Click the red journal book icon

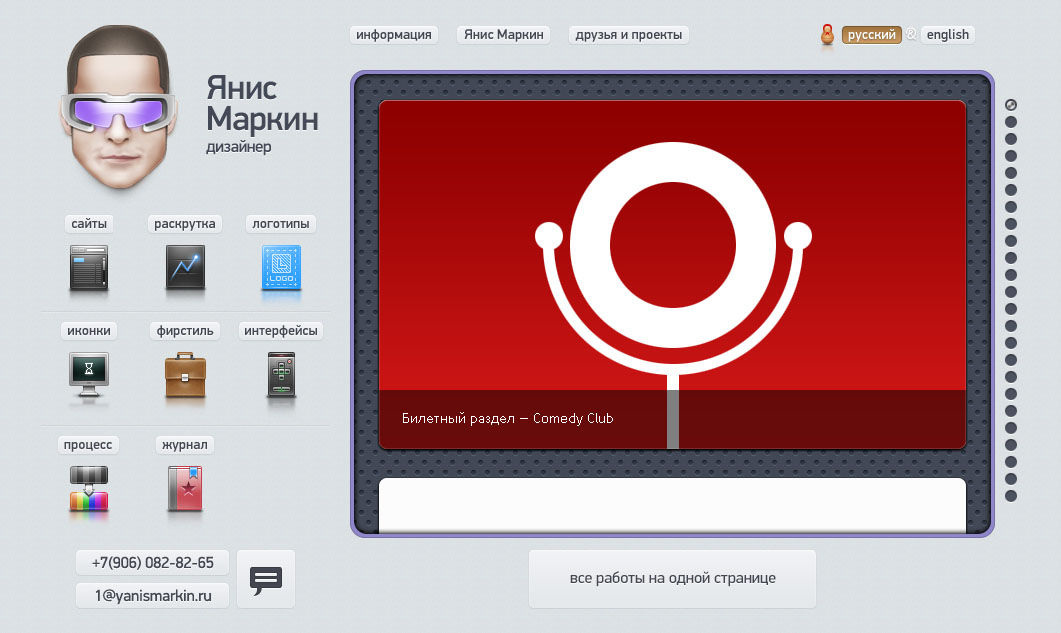pyautogui.click(x=185, y=488)
